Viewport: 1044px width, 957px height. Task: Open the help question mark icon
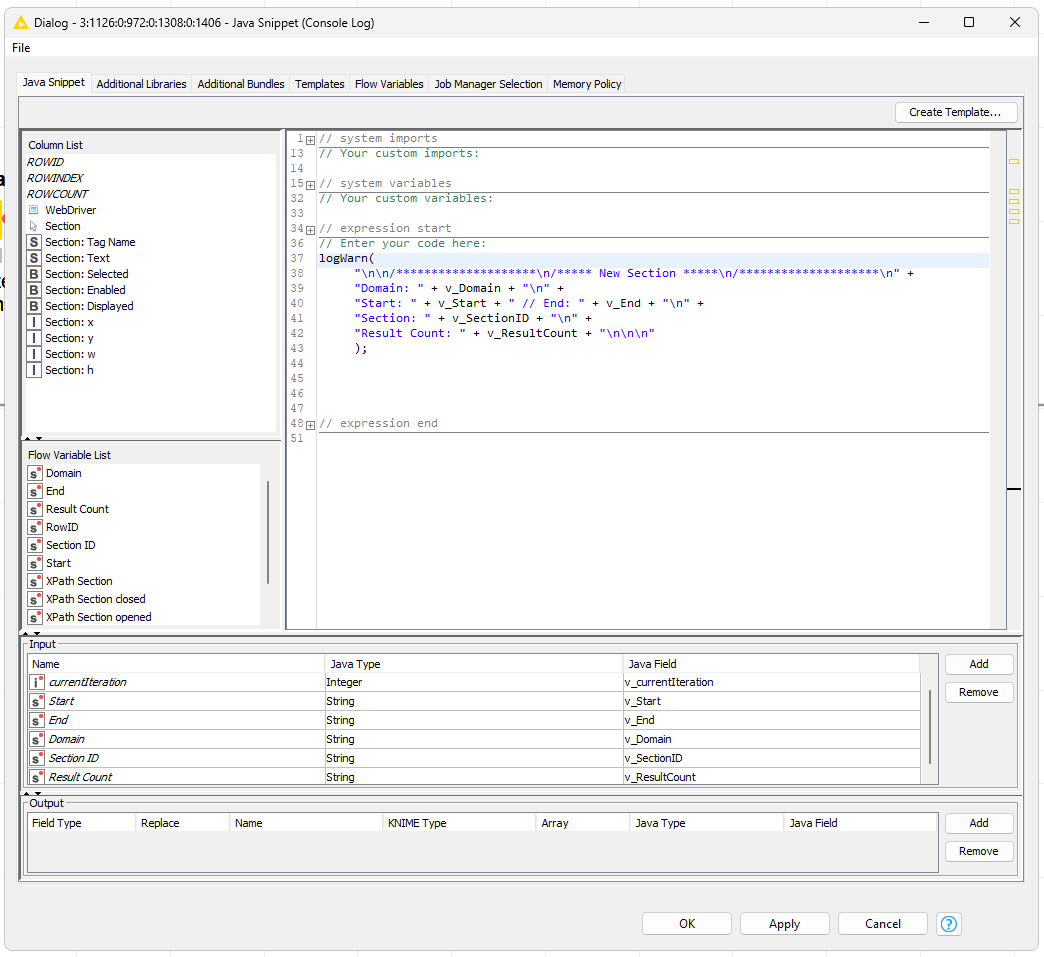[949, 924]
